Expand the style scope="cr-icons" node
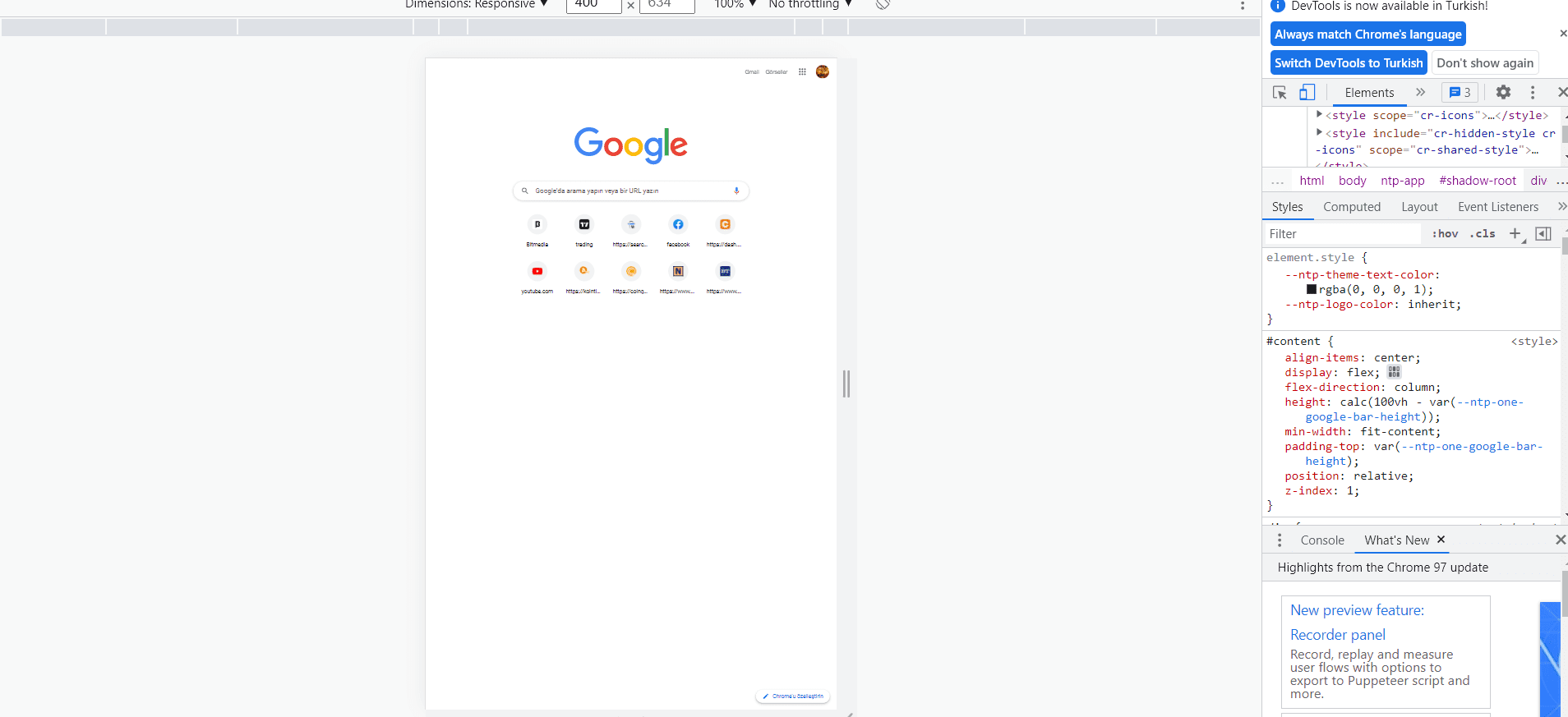The image size is (1568, 717). (x=1319, y=115)
